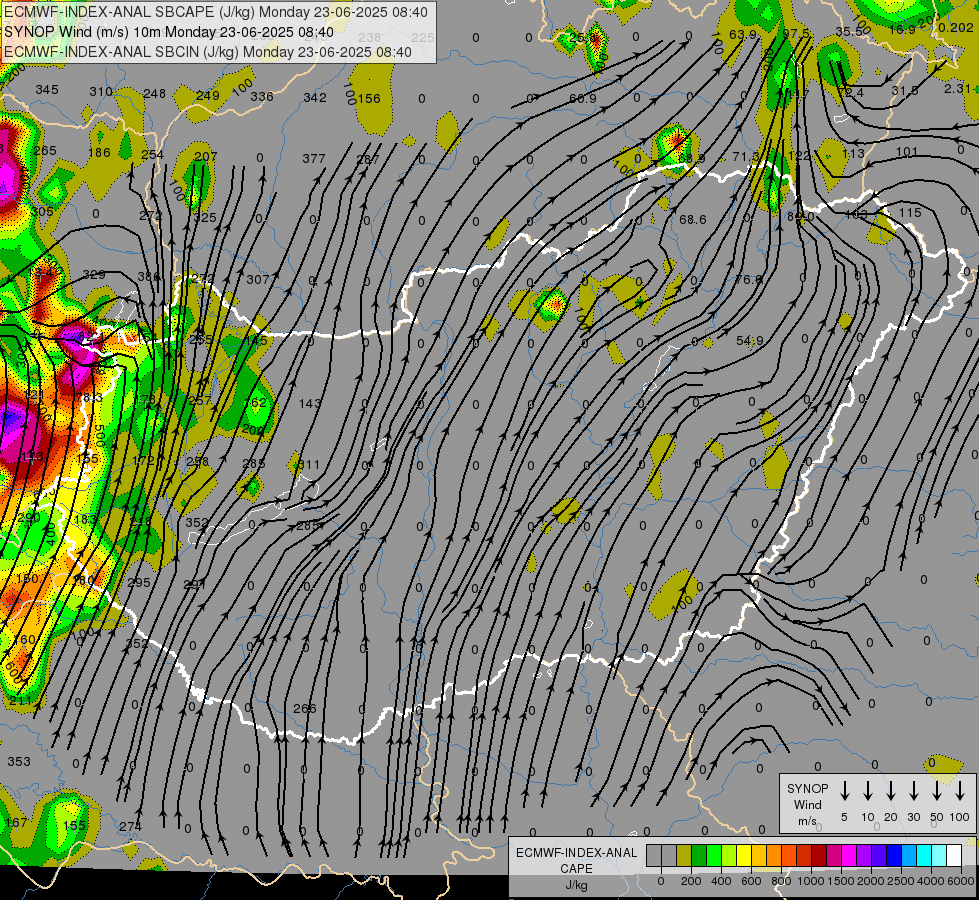Click the wind legend arrow above 30
Viewport: 979px width, 900px height.
point(913,791)
